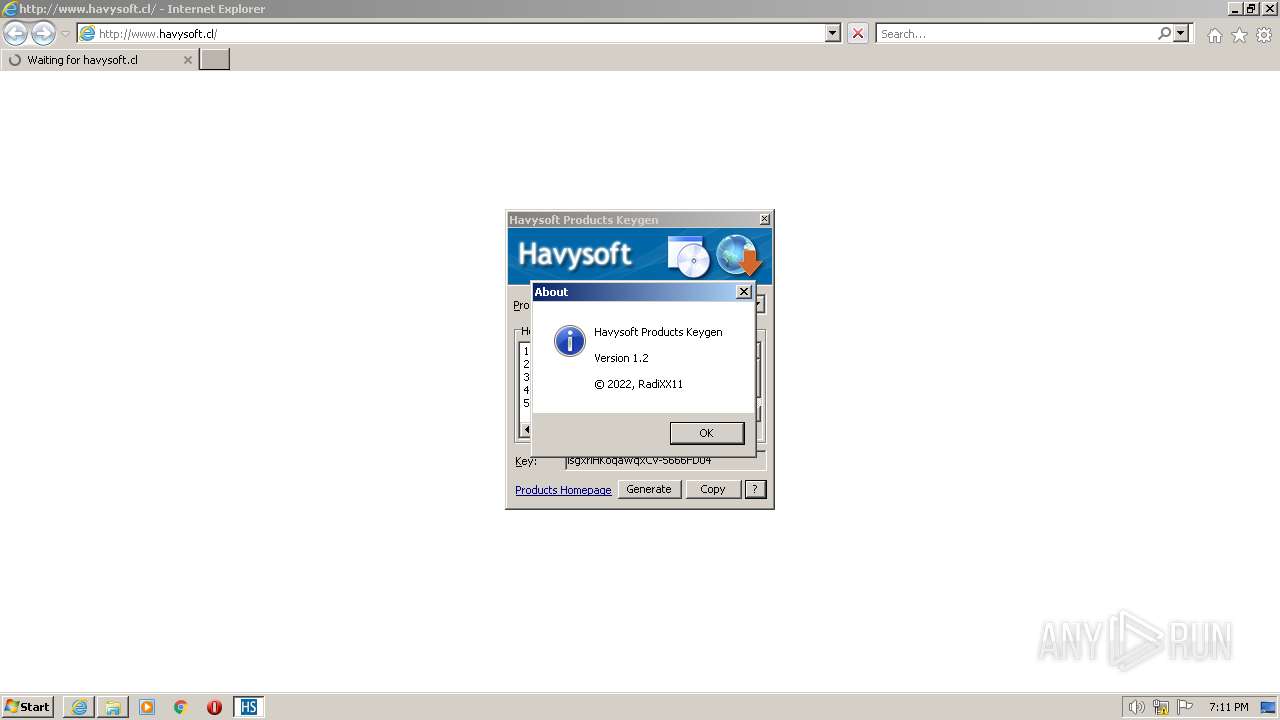Launch Google Chrome from the taskbar
Screen dimensions: 1280x720
(181, 707)
